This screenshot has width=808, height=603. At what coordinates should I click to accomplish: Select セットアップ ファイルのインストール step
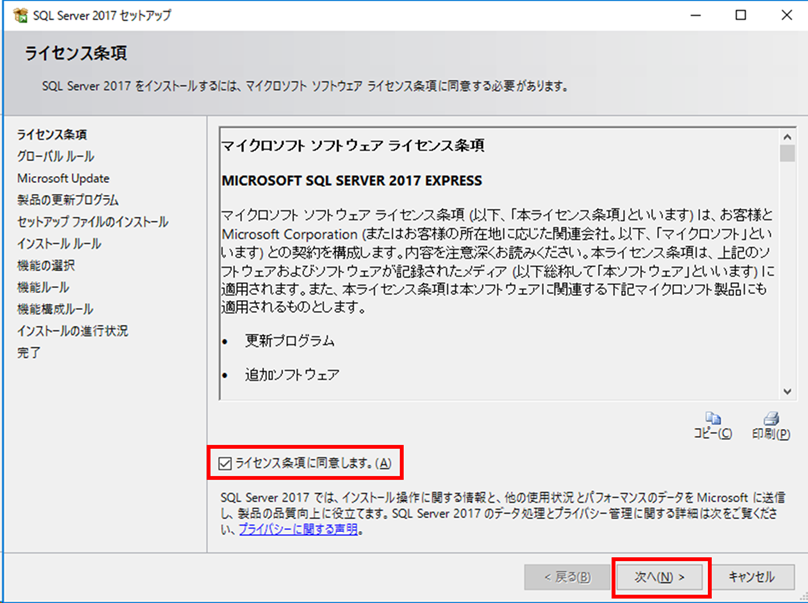93,222
